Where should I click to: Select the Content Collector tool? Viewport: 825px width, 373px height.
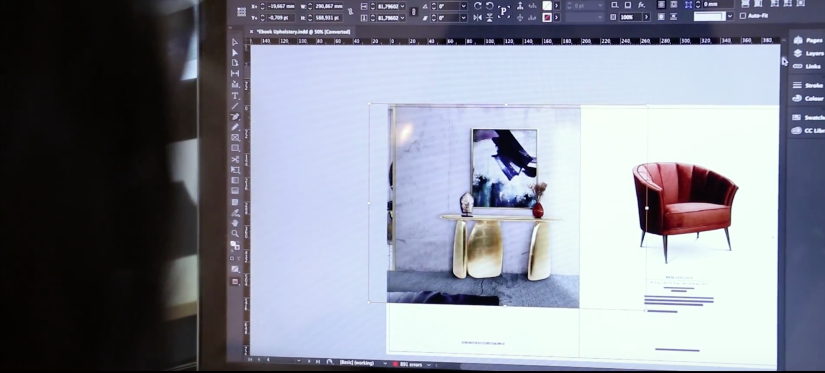(x=235, y=84)
